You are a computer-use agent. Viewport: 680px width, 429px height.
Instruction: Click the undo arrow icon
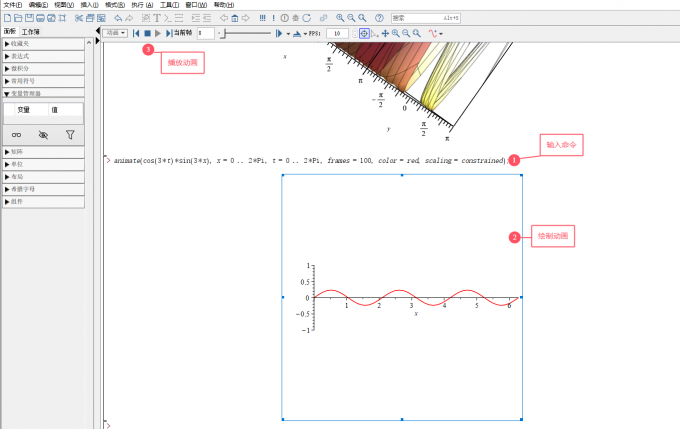[x=118, y=18]
